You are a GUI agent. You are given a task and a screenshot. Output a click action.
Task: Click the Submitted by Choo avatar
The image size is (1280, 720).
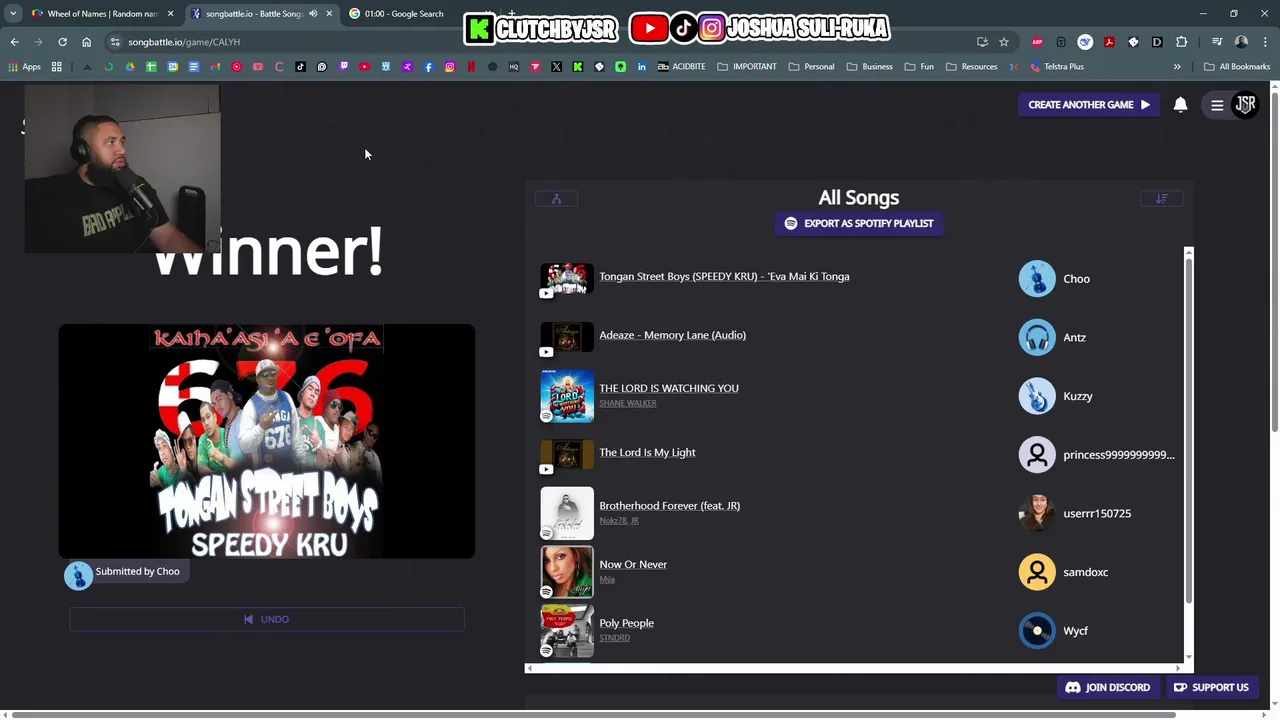78,575
